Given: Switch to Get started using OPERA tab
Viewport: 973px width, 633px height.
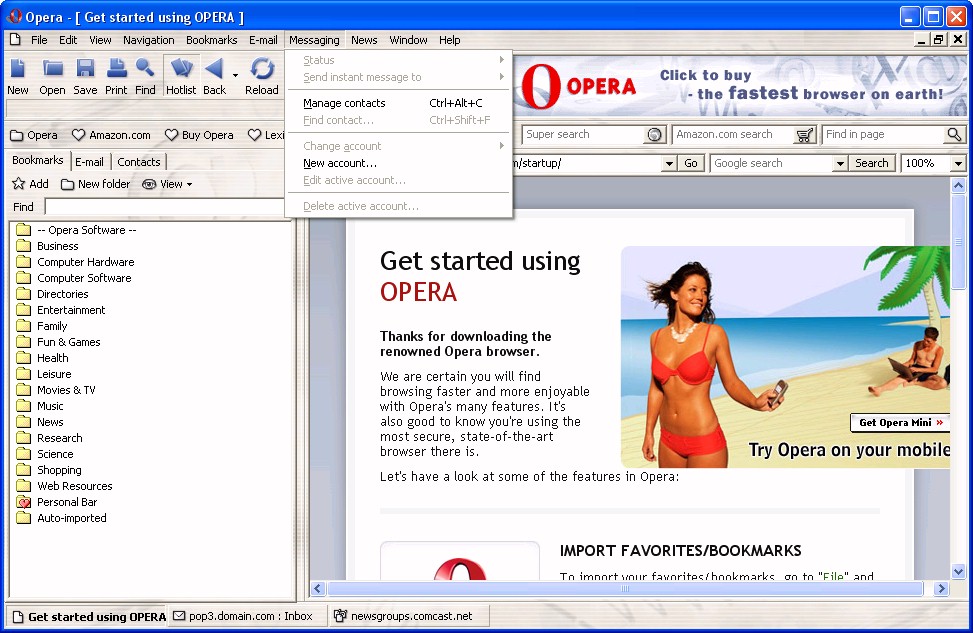Looking at the screenshot, I should (x=89, y=617).
